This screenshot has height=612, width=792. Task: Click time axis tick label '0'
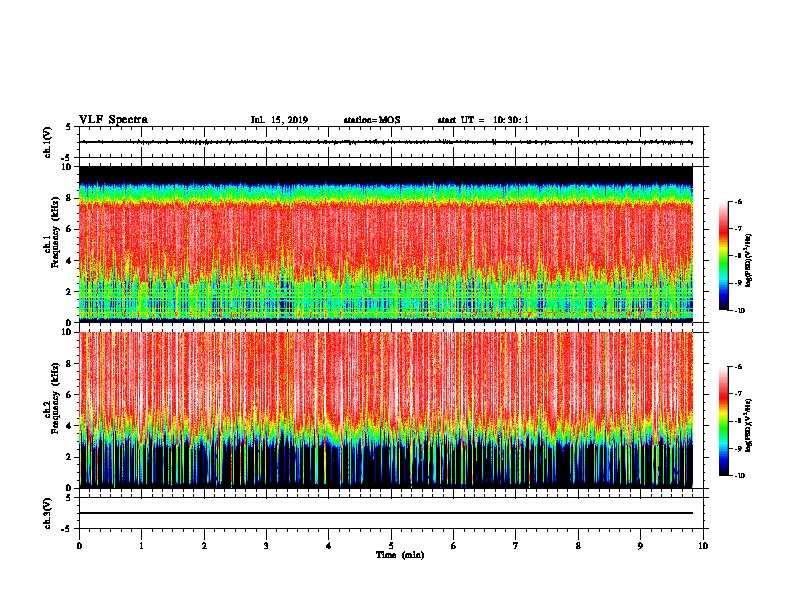point(79,546)
